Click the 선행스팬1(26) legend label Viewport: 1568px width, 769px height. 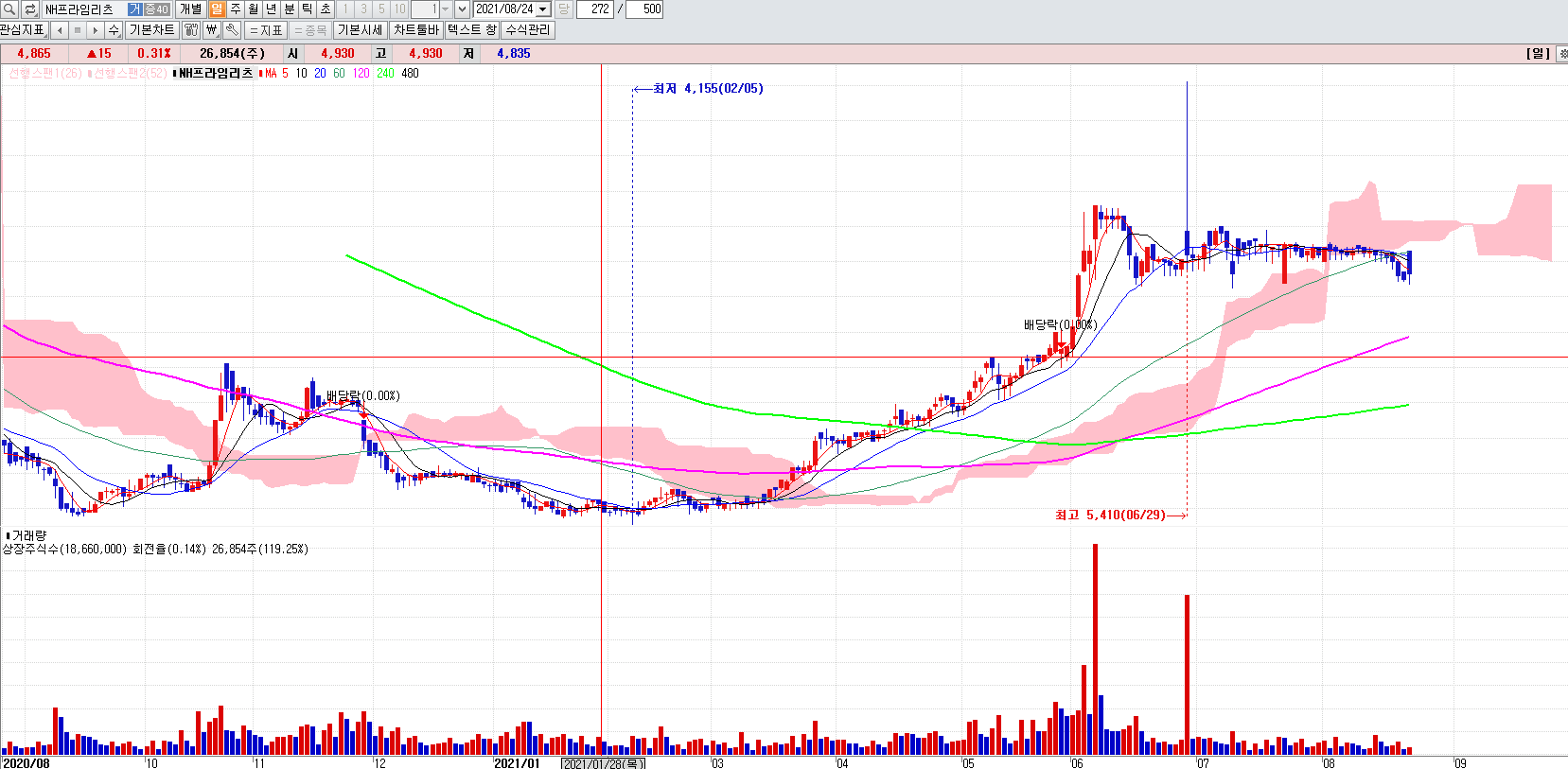[x=44, y=73]
